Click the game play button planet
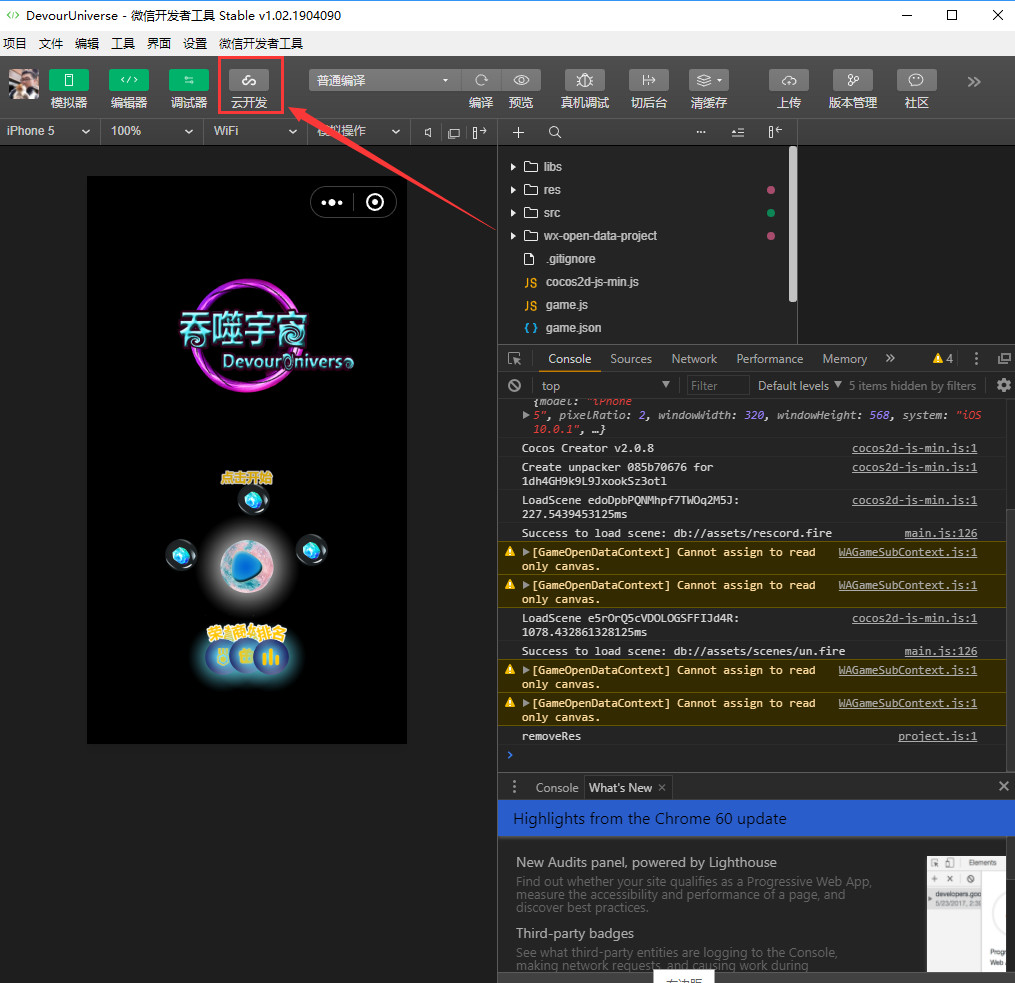 pyautogui.click(x=247, y=566)
